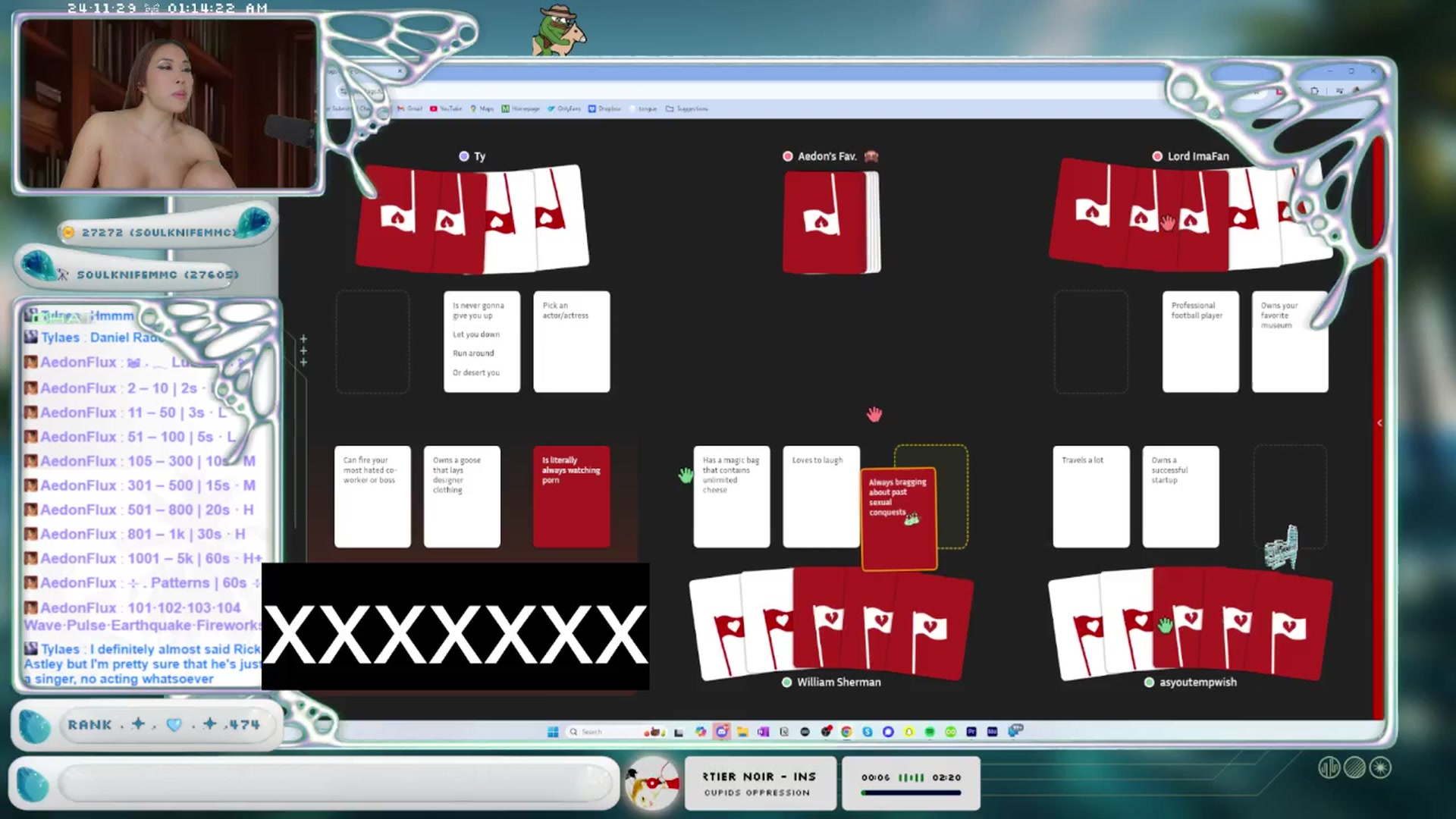Screen dimensions: 1456x819
Task: Close the active browser tab
Action: point(400,71)
